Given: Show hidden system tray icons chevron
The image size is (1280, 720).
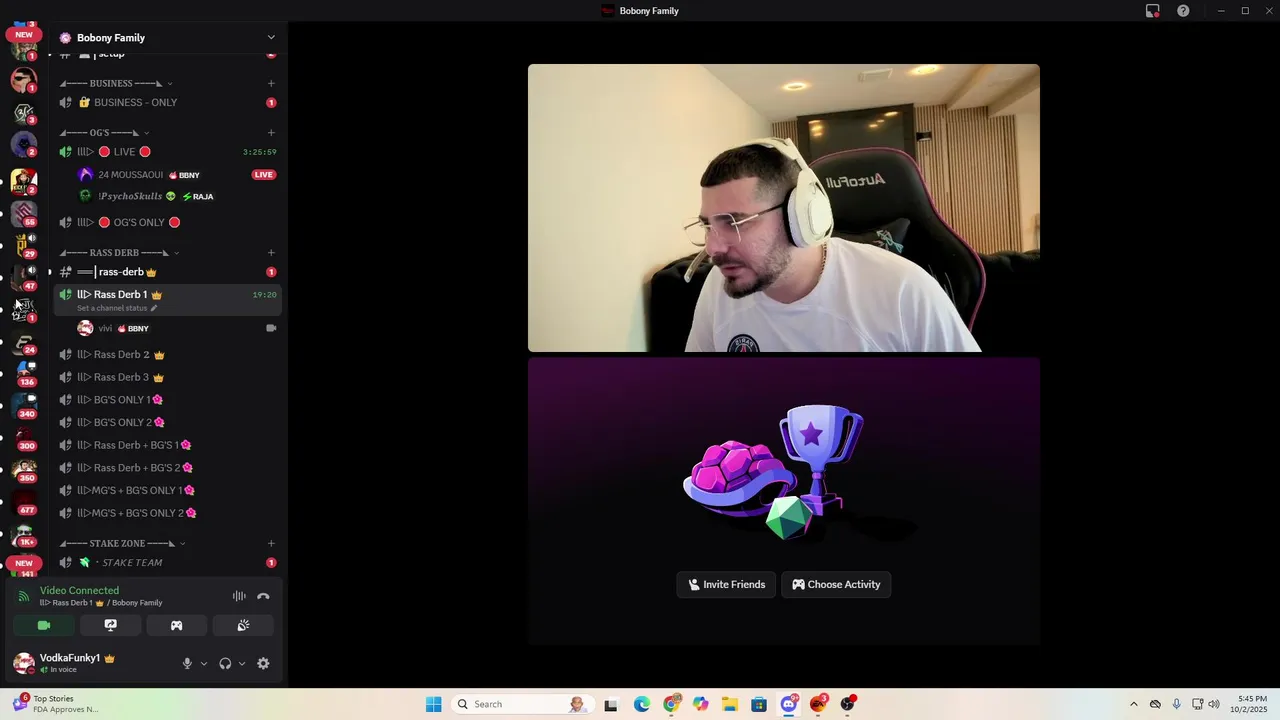Looking at the screenshot, I should [x=1133, y=704].
